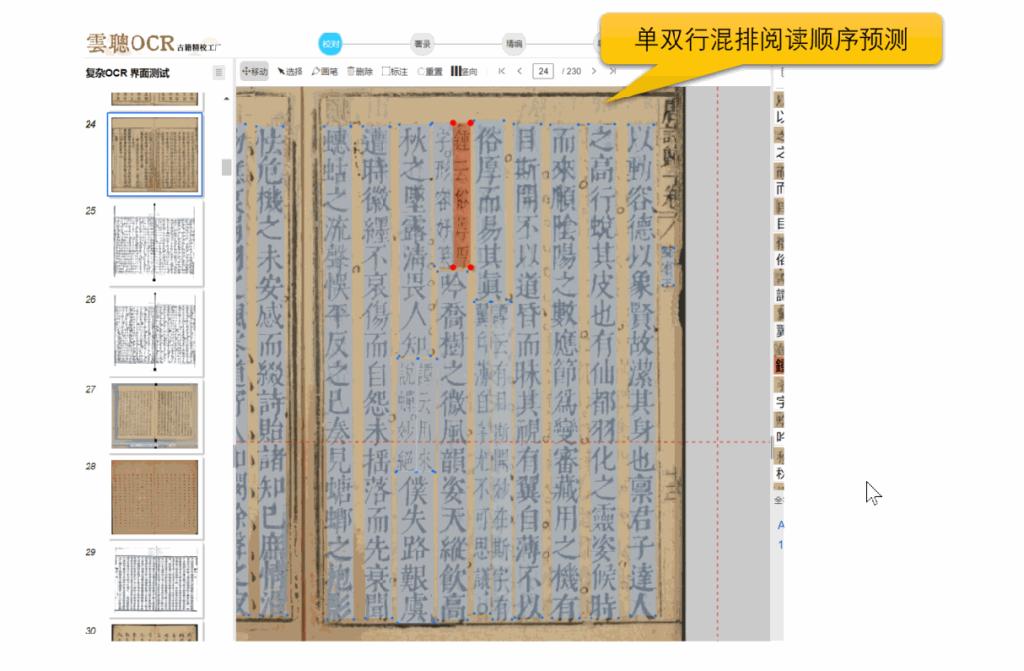Activate the 选择 arrow selection tool
Image resolution: width=1024 pixels, height=671 pixels.
(x=289, y=71)
